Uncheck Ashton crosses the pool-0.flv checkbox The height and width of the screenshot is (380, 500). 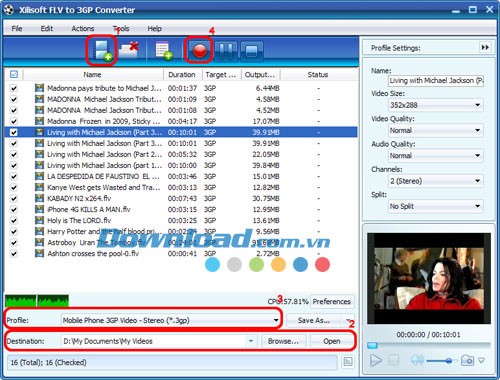(14, 253)
